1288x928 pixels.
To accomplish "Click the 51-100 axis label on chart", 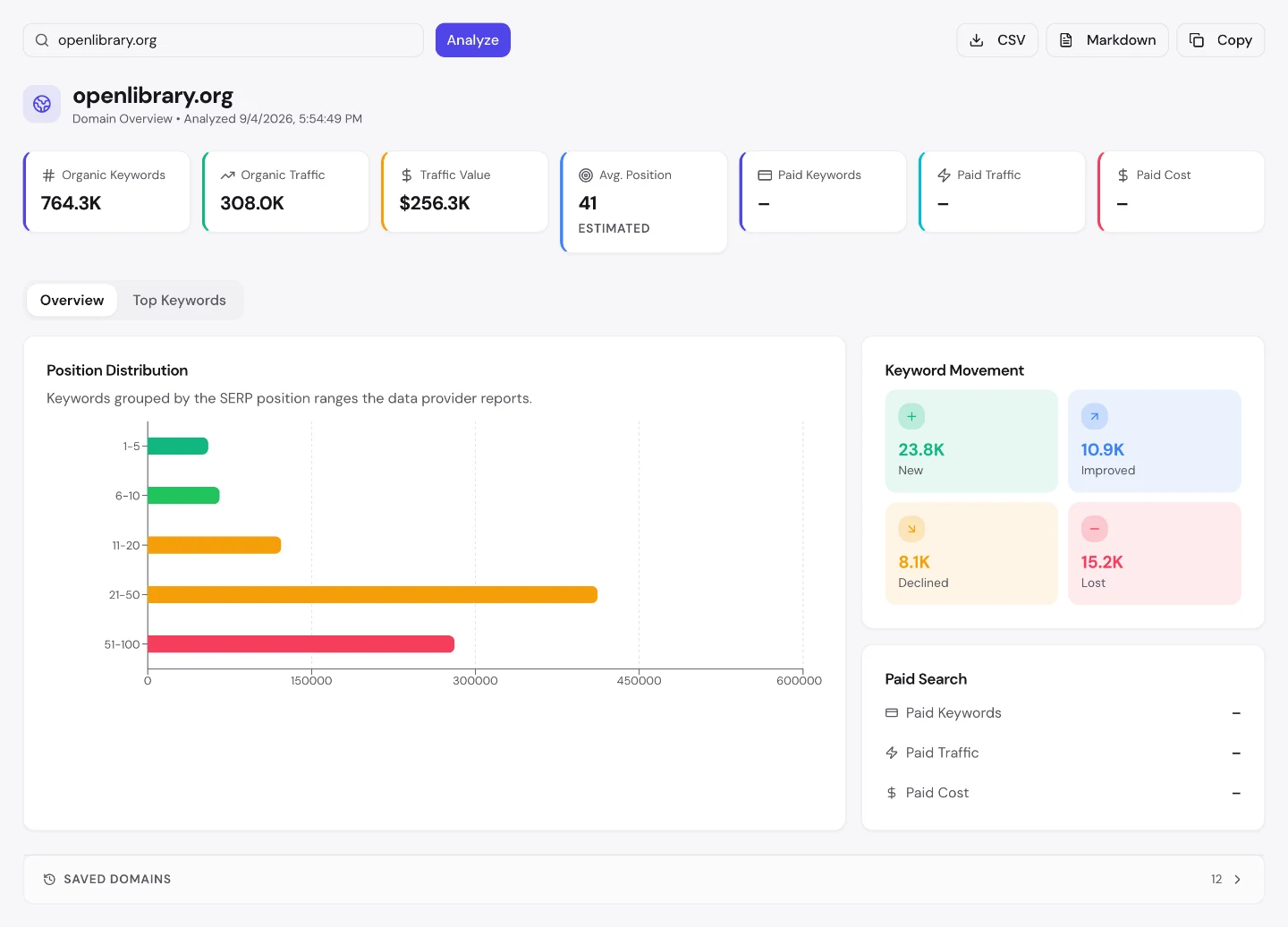I will click(123, 644).
